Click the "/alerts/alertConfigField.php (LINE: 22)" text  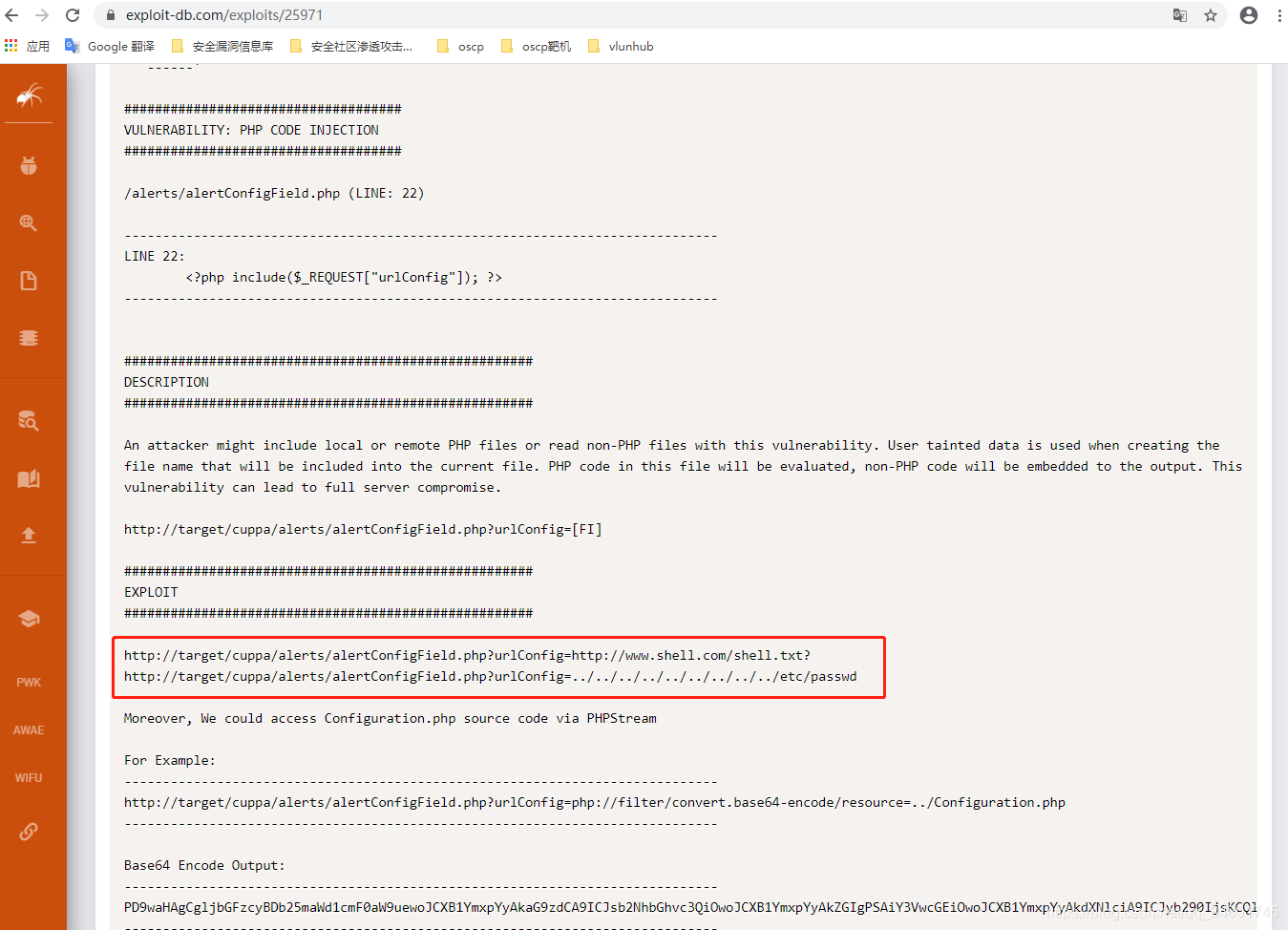click(274, 193)
